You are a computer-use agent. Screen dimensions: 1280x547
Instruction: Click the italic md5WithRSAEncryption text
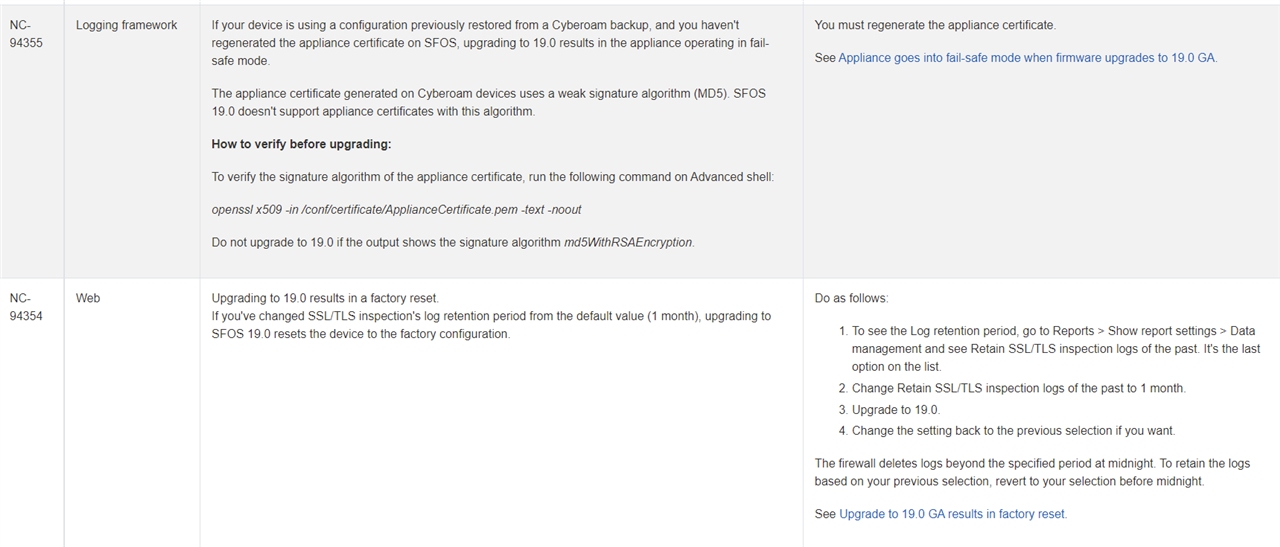[x=629, y=242]
